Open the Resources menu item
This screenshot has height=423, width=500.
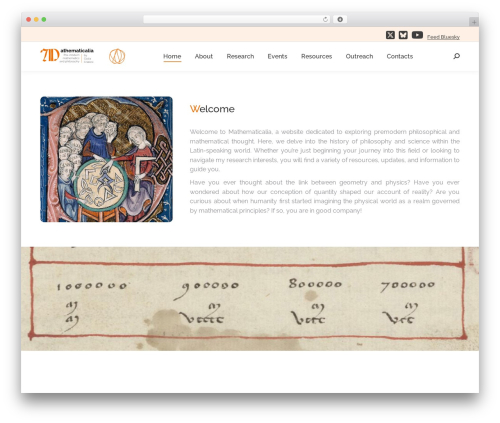point(316,56)
